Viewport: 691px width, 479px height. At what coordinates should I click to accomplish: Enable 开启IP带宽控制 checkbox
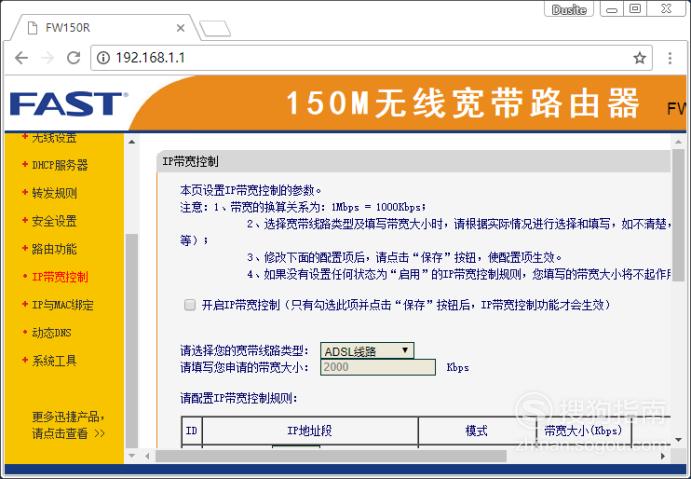(190, 304)
